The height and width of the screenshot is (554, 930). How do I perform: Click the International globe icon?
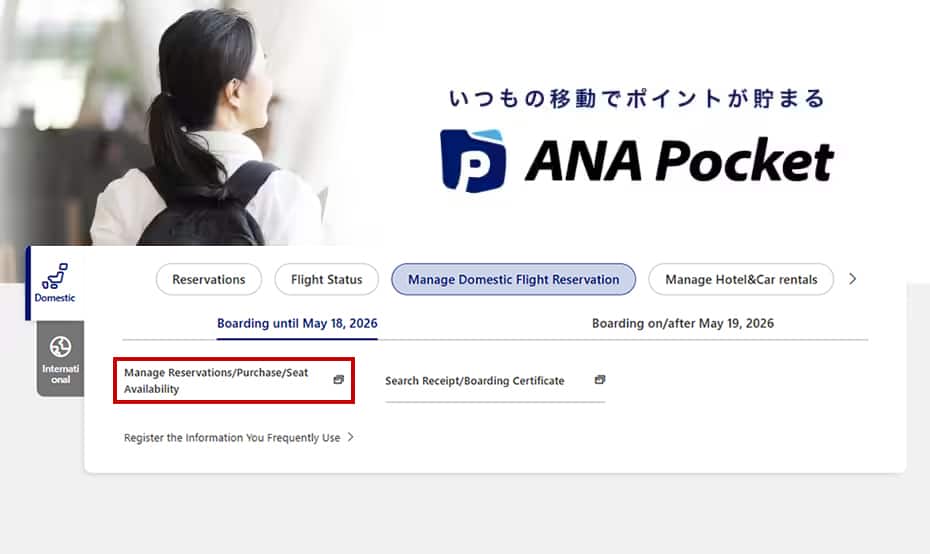(60, 347)
